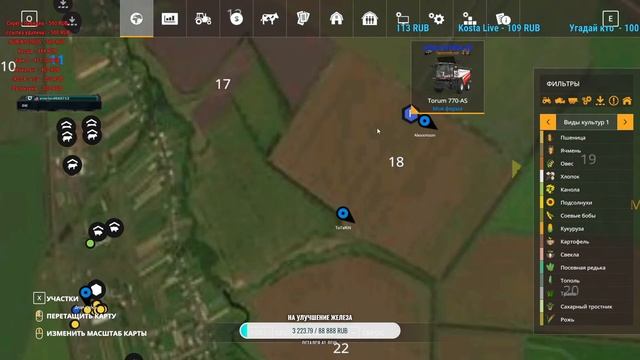Screen dimensions: 640x360
Task: Toggle the Соевые бобы crop filter
Action: click(x=587, y=216)
